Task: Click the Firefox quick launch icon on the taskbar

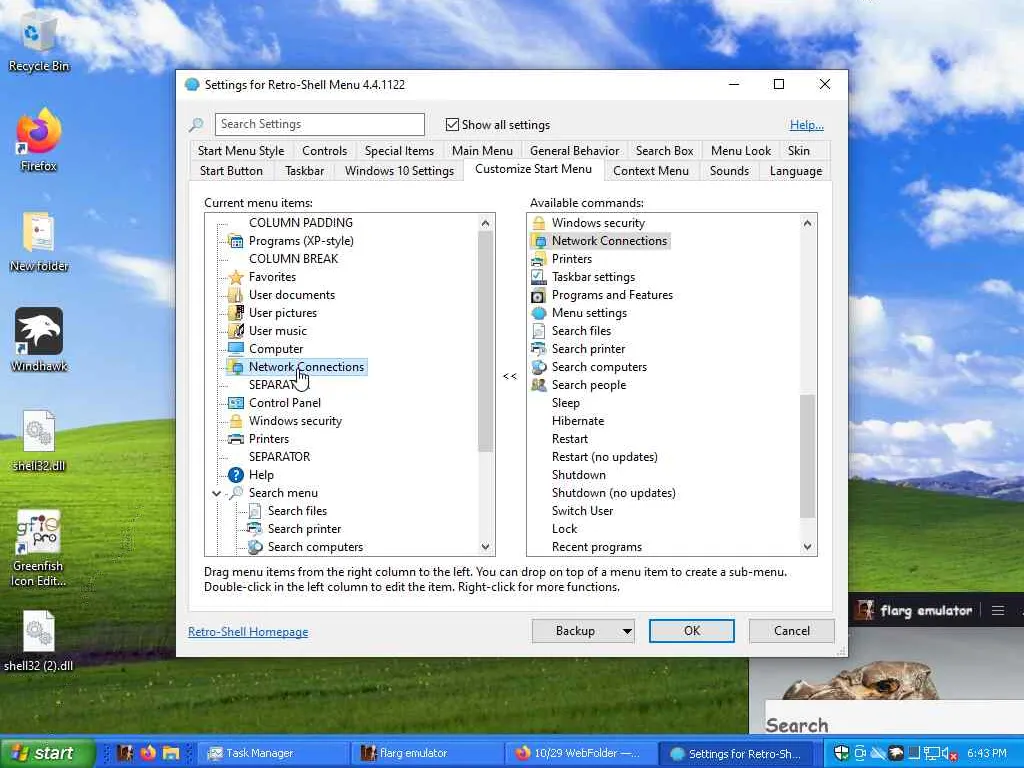Action: (148, 753)
